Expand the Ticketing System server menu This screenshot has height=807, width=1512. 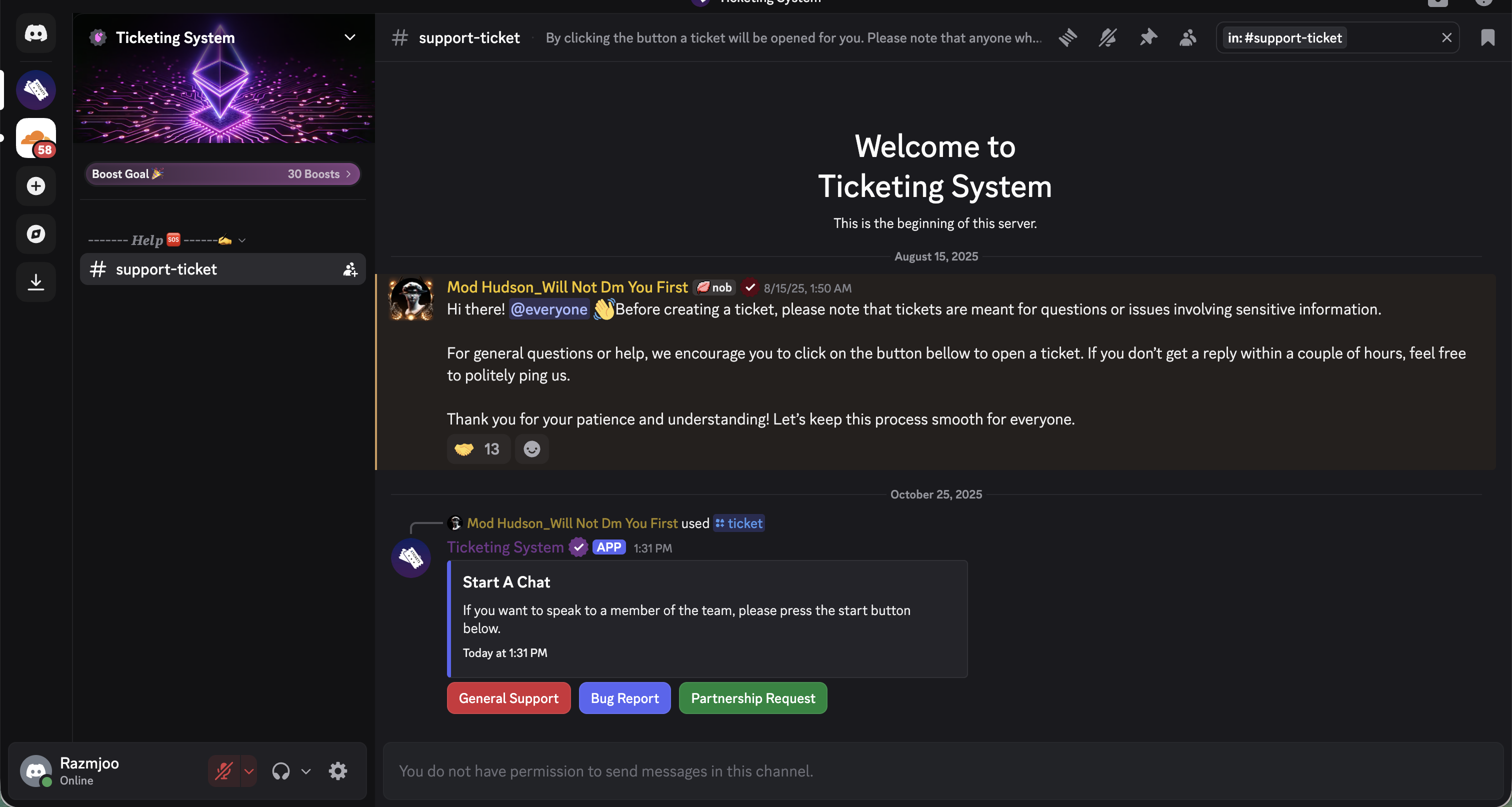(350, 37)
